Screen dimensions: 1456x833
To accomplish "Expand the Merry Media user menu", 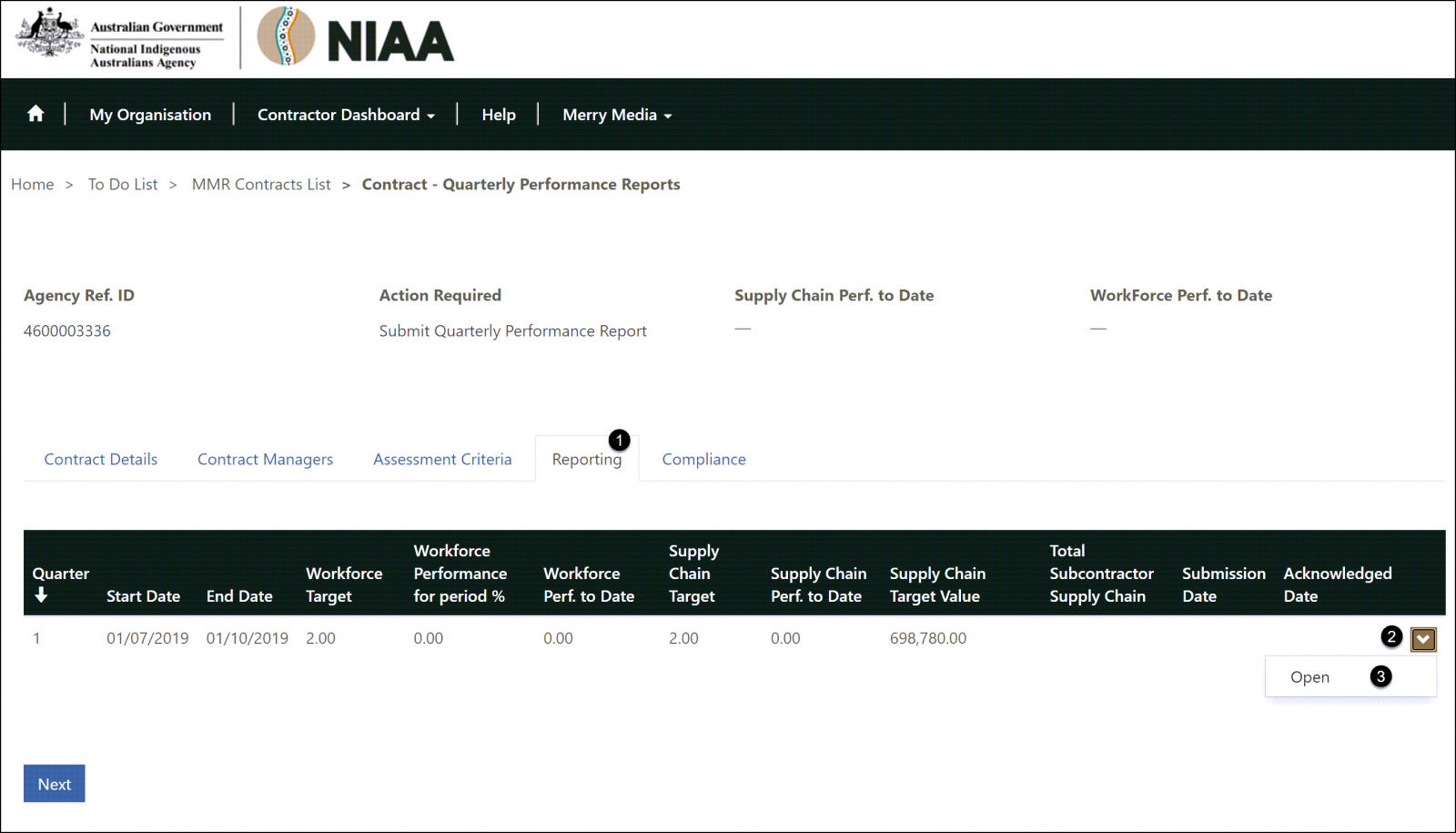I will (x=617, y=115).
